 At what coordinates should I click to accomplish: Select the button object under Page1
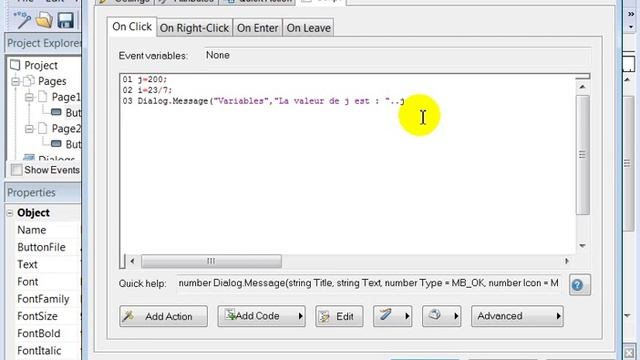click(56, 112)
